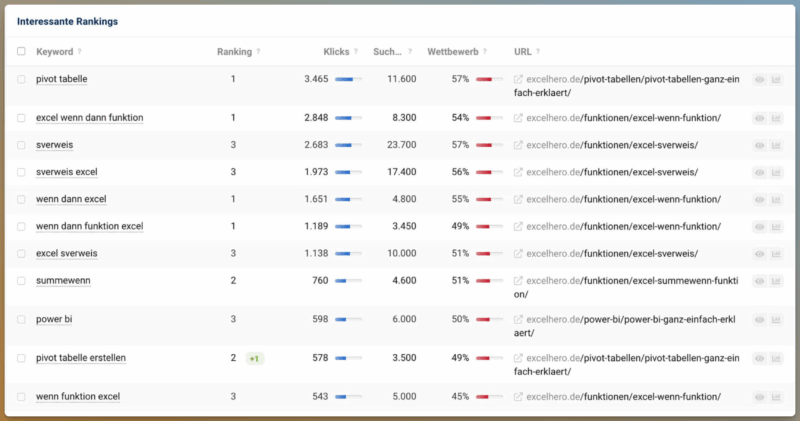
Task: Check the excel sverweis row checkbox
Action: point(21,254)
